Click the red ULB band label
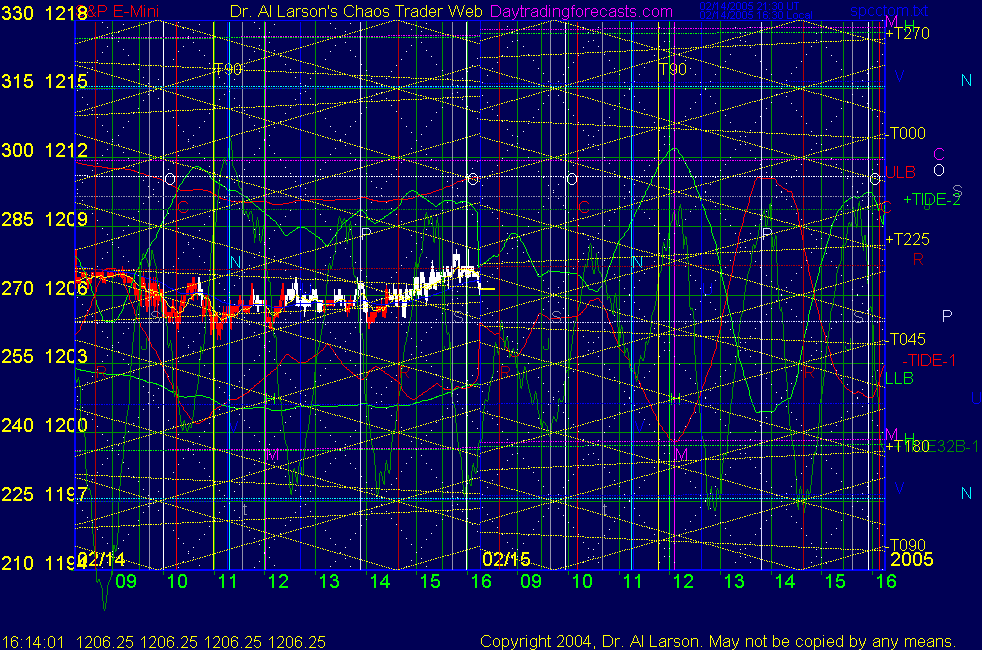 click(901, 172)
